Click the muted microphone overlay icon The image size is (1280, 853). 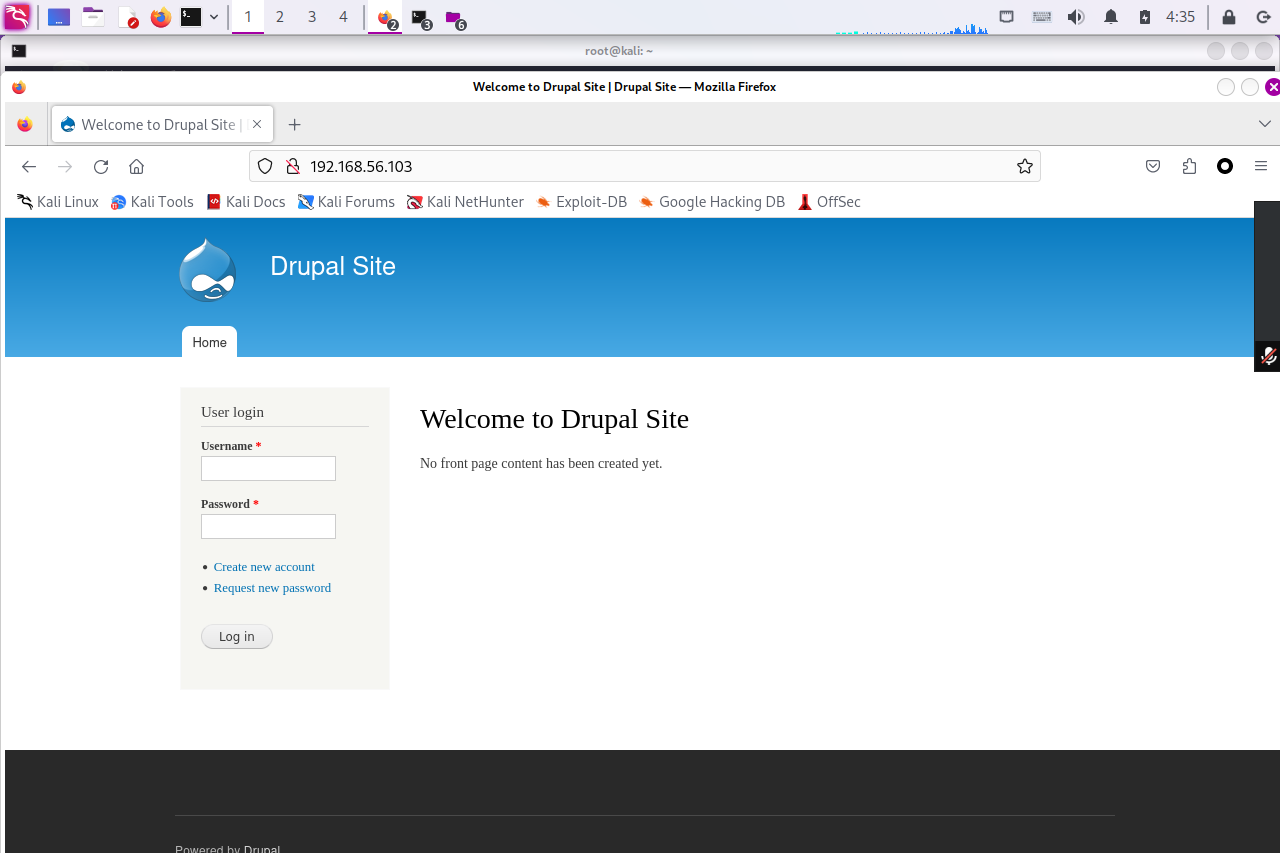[1268, 356]
